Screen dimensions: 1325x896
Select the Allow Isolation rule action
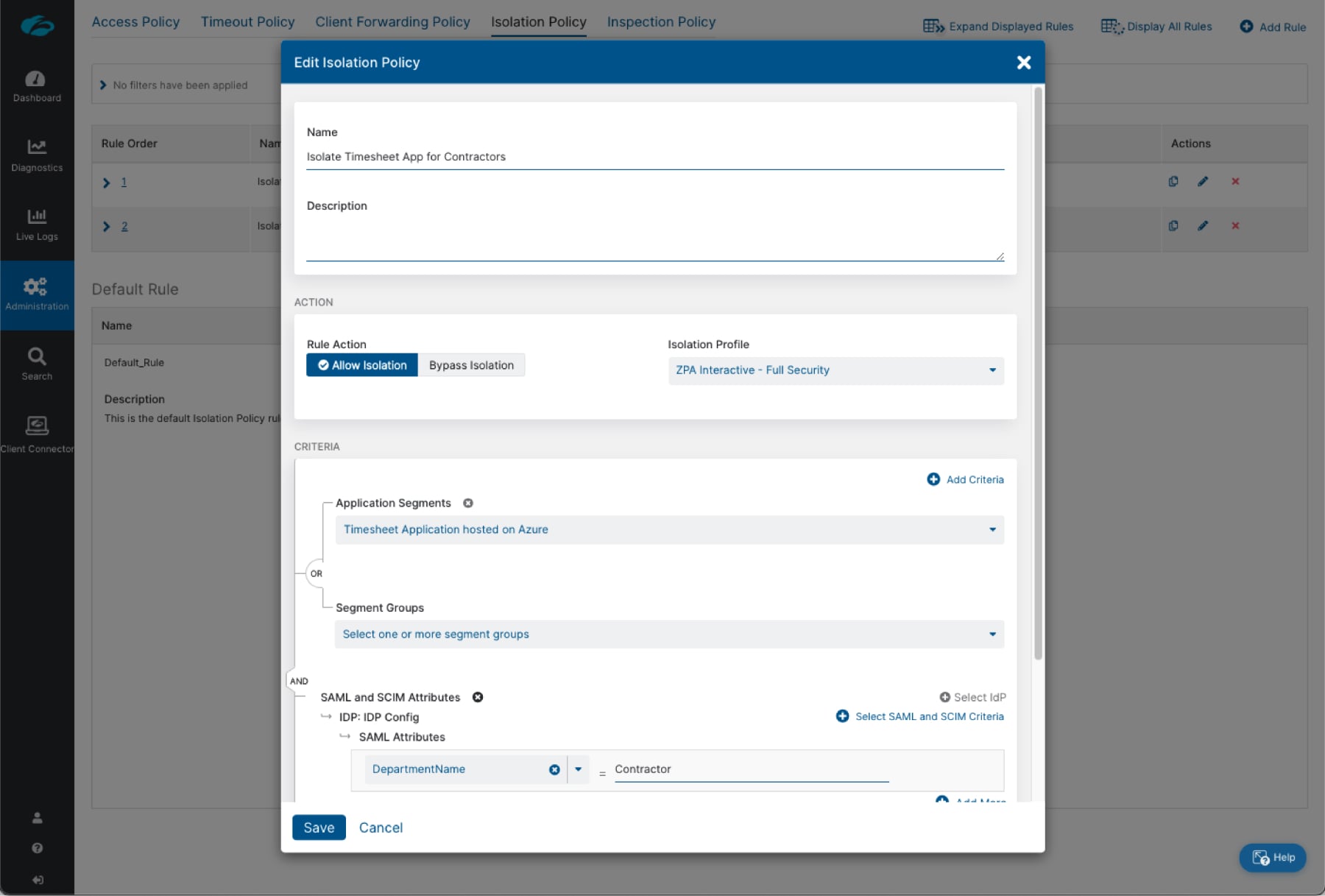[362, 365]
